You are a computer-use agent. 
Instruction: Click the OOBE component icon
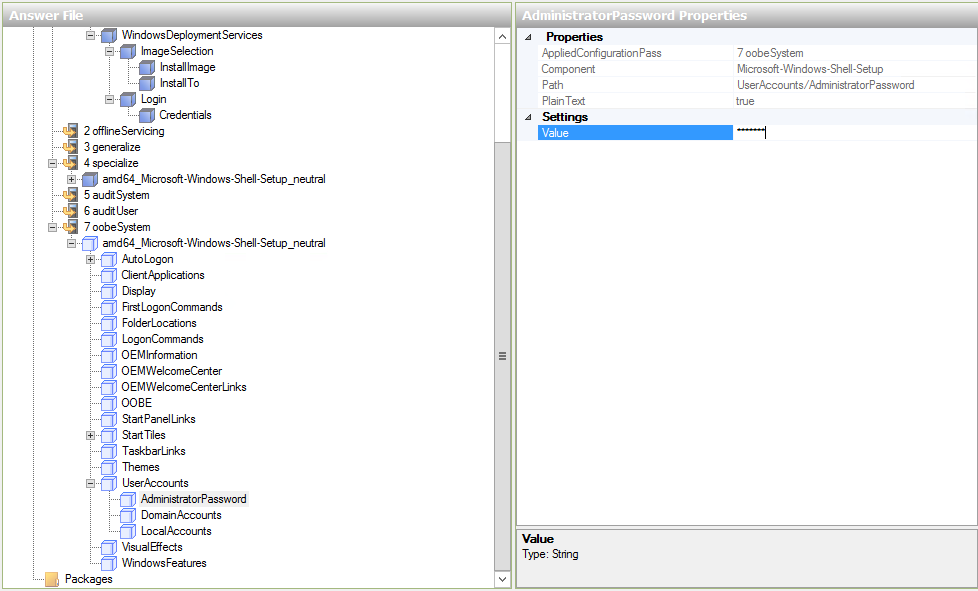(109, 403)
